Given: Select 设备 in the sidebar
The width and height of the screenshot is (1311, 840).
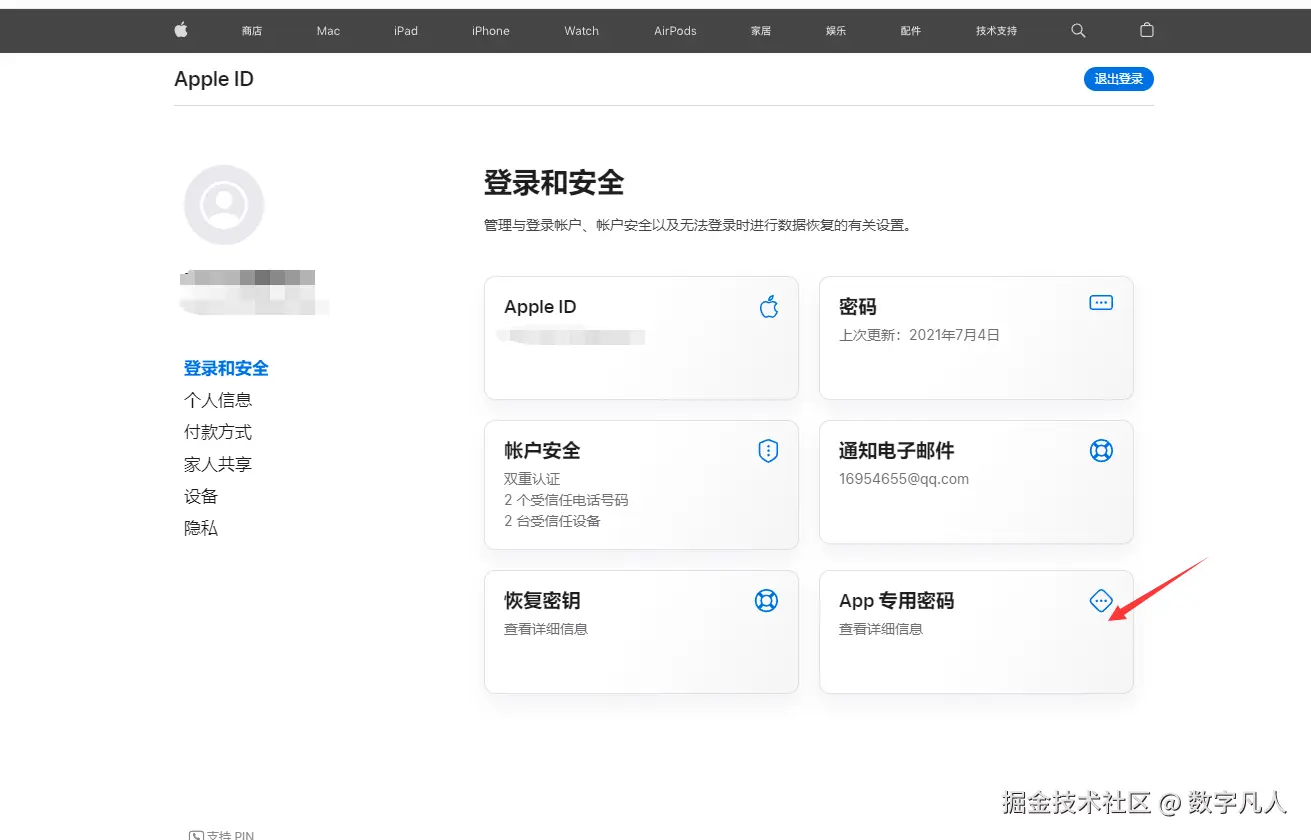Looking at the screenshot, I should [x=201, y=496].
